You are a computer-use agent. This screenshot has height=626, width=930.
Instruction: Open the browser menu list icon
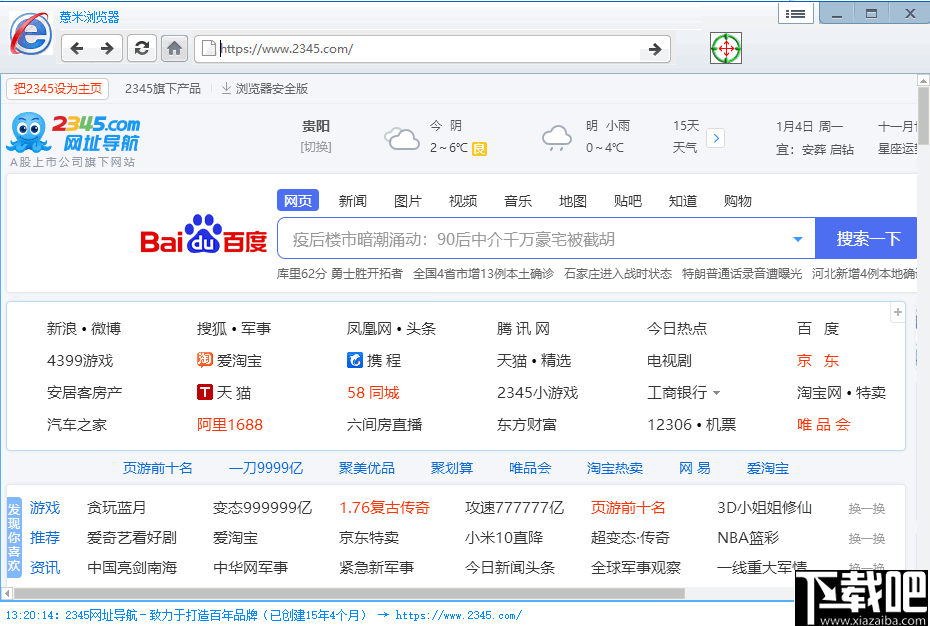click(x=795, y=13)
